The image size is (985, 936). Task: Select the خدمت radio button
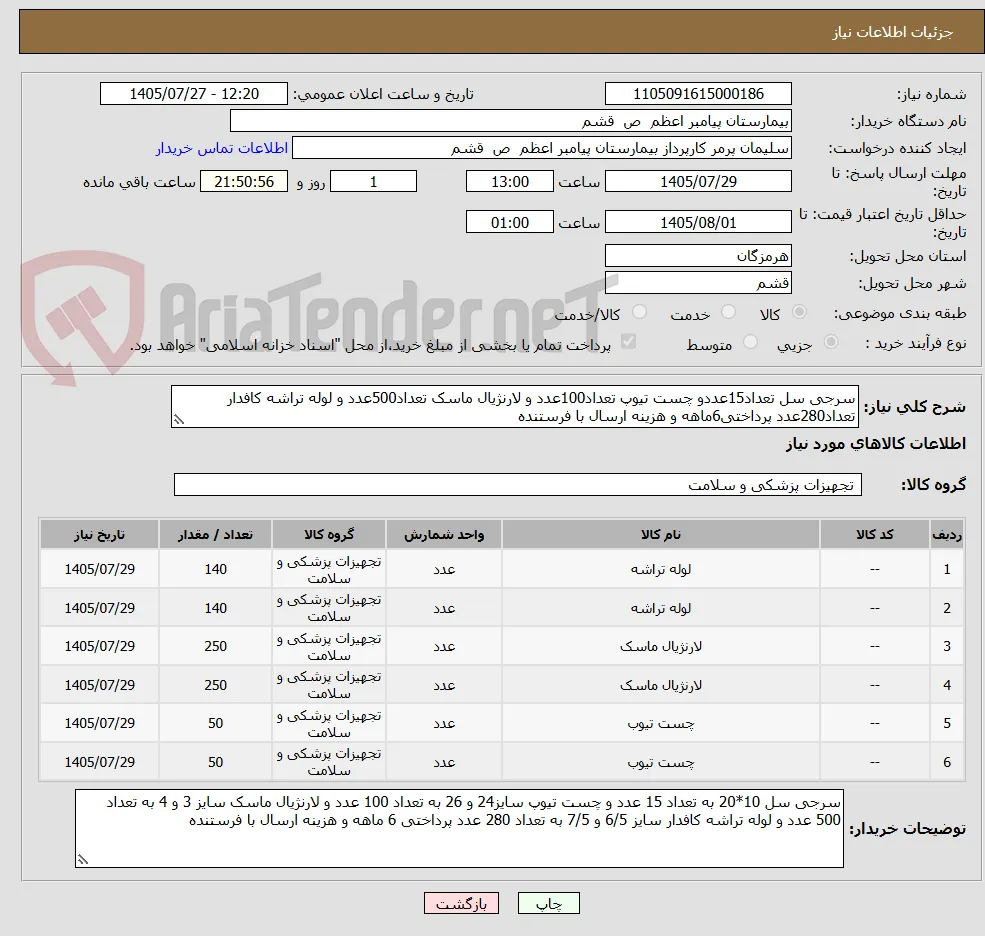(729, 312)
